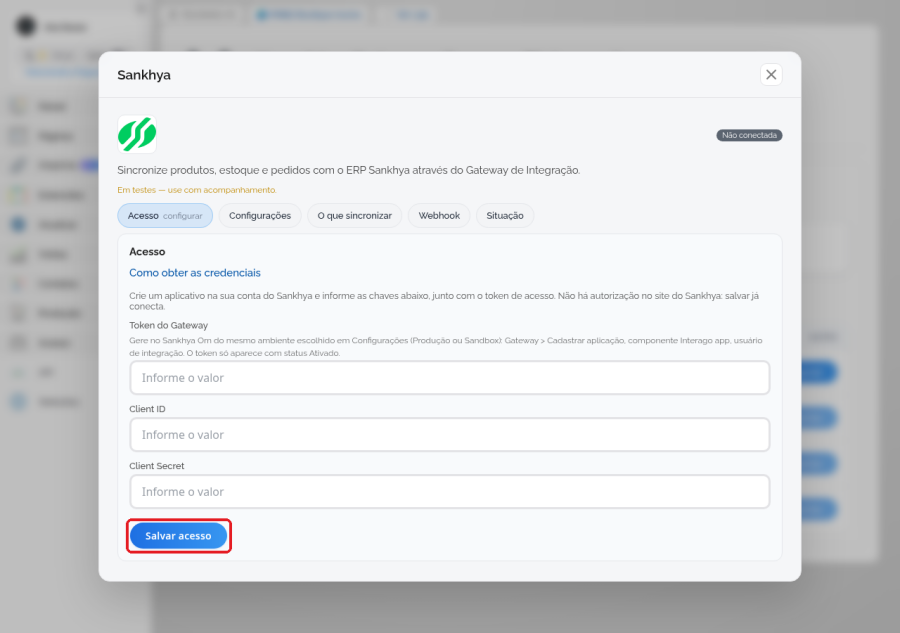Viewport: 900px width, 633px height.
Task: Click into the Client Secret field
Action: coord(449,491)
